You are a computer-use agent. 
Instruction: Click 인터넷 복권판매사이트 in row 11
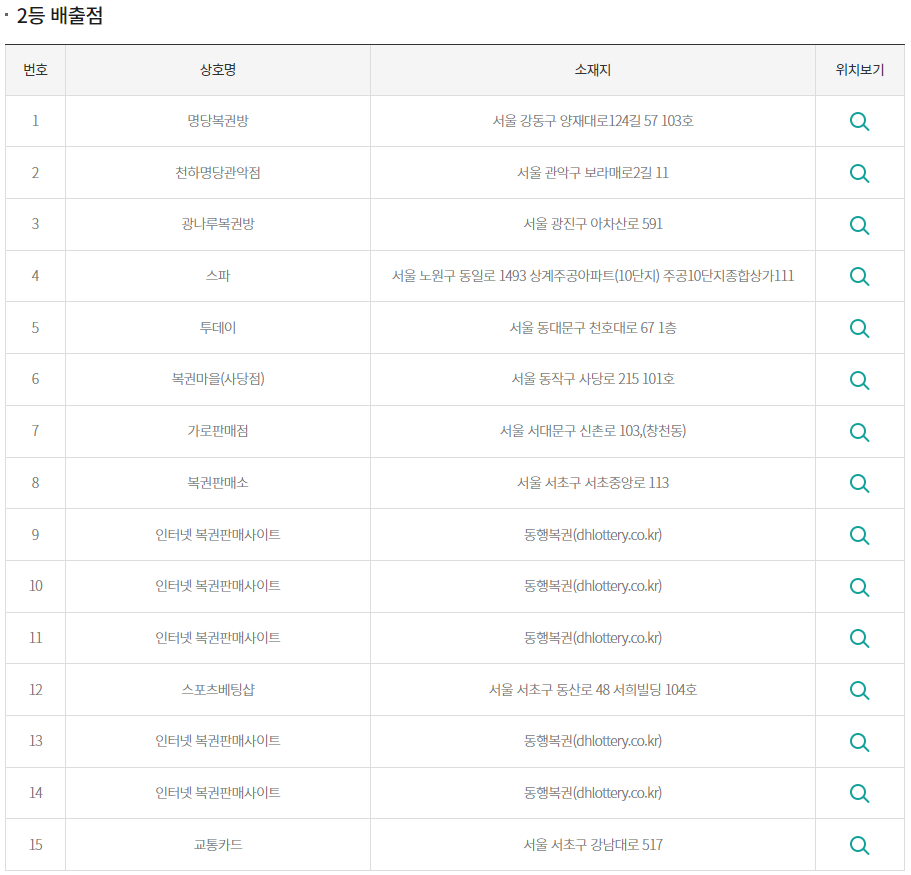click(218, 638)
